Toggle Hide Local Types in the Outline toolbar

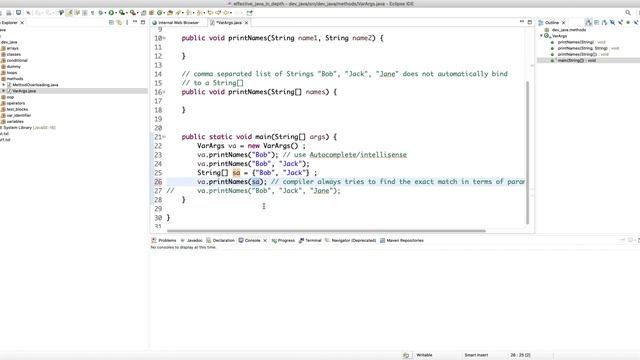coord(636,22)
